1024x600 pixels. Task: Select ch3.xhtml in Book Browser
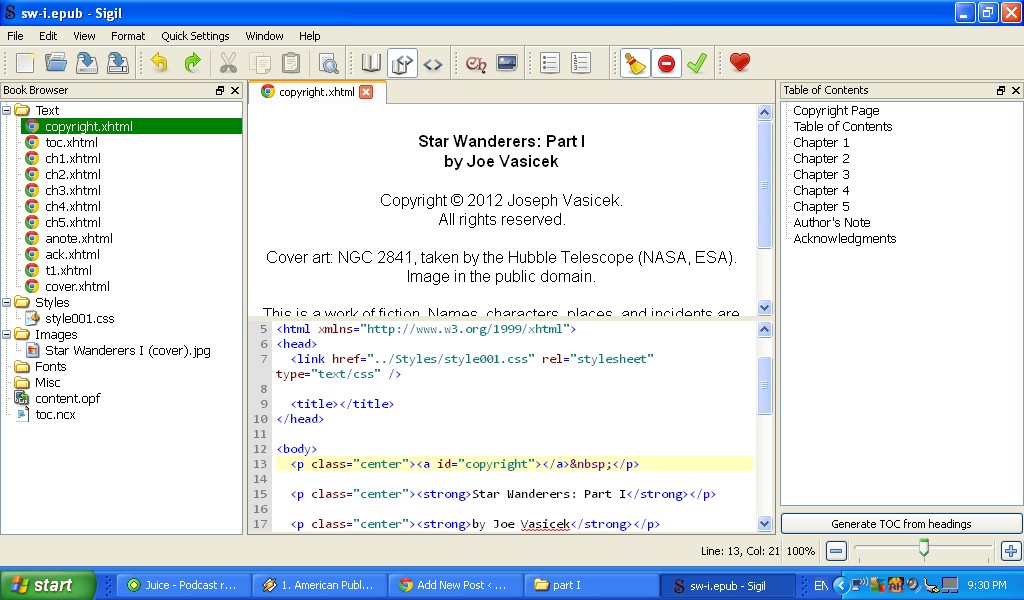72,190
